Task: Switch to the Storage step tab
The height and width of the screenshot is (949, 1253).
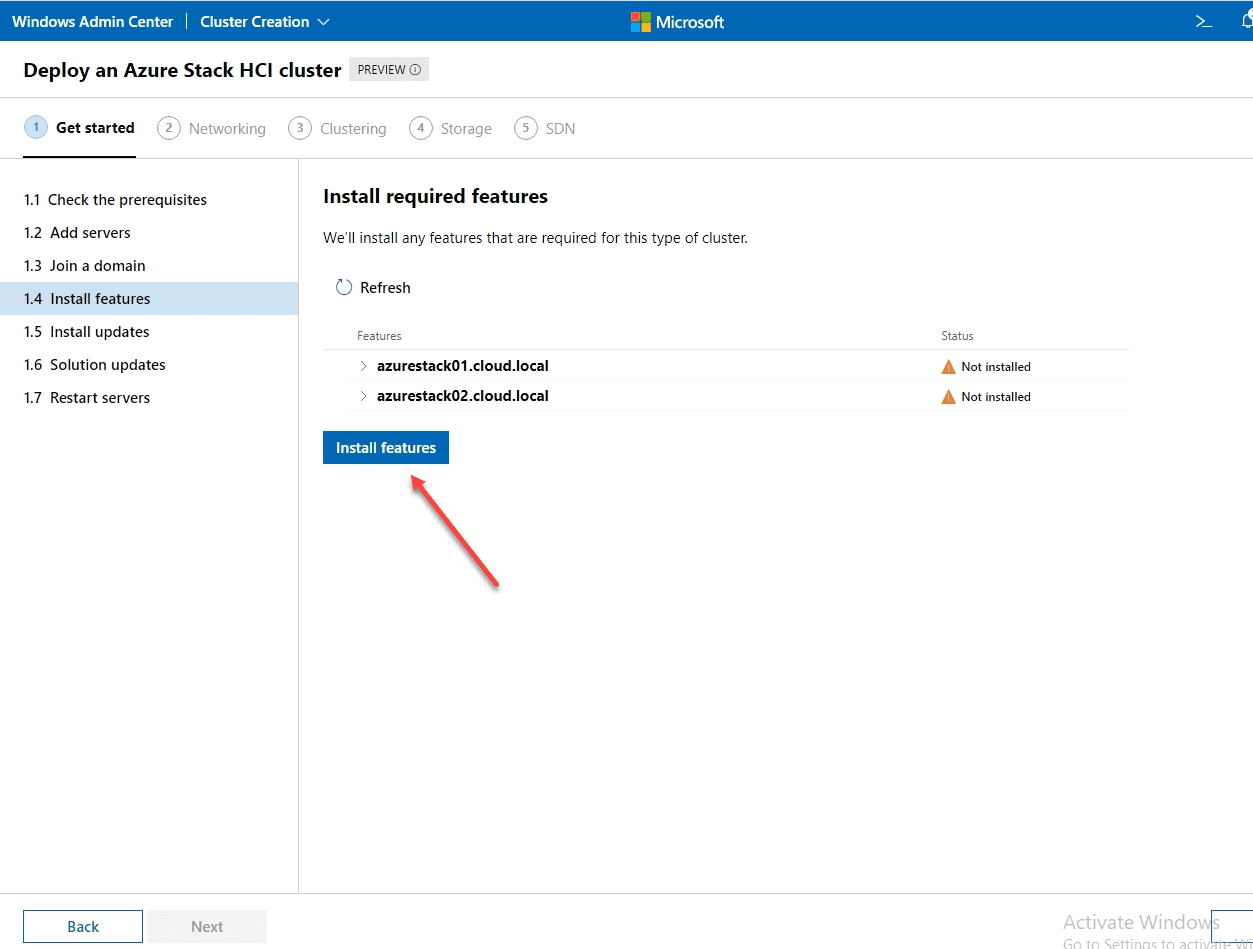Action: [x=466, y=129]
